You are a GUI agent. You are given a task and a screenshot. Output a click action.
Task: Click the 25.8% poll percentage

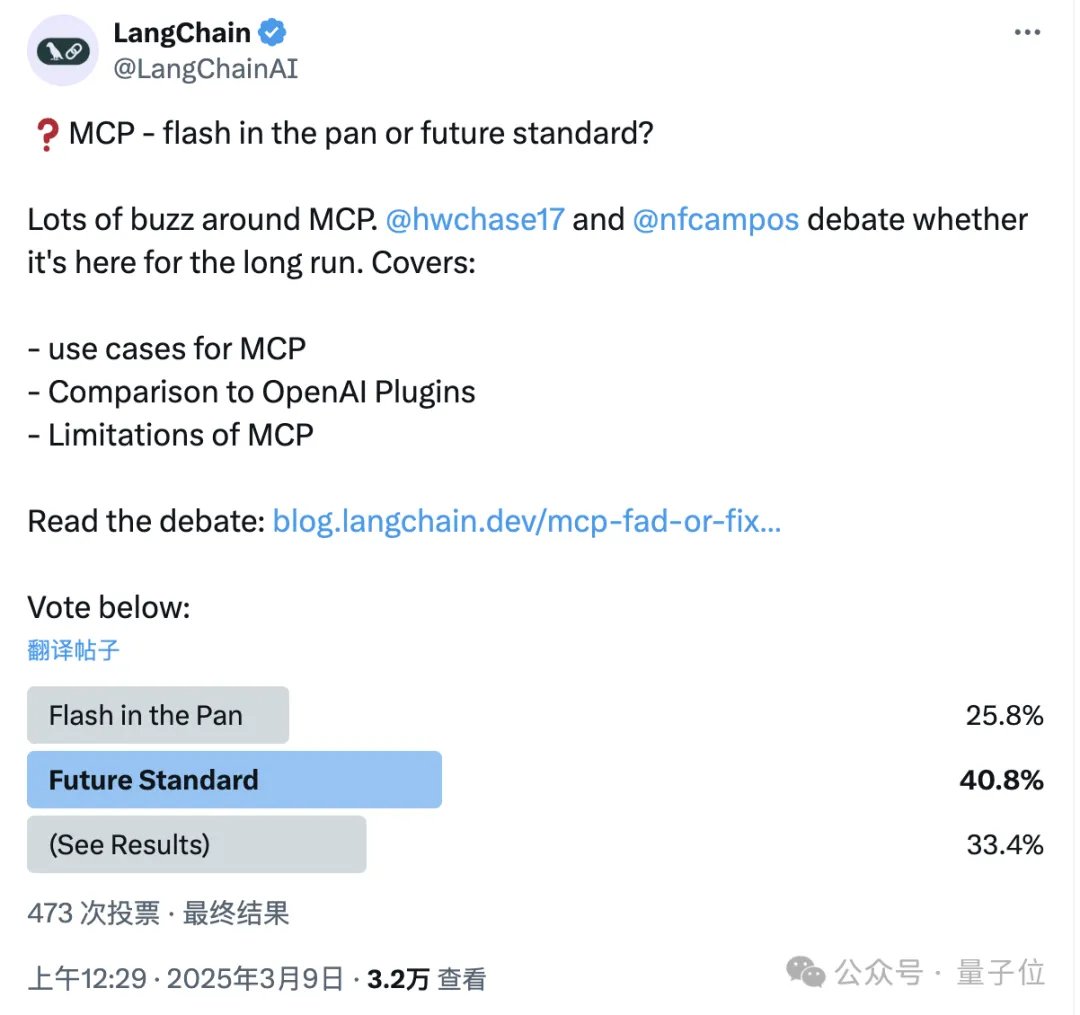1004,715
